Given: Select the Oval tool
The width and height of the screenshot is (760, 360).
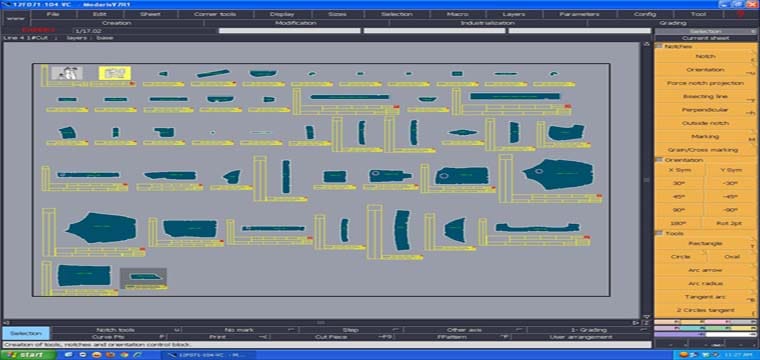Looking at the screenshot, I should (731, 257).
